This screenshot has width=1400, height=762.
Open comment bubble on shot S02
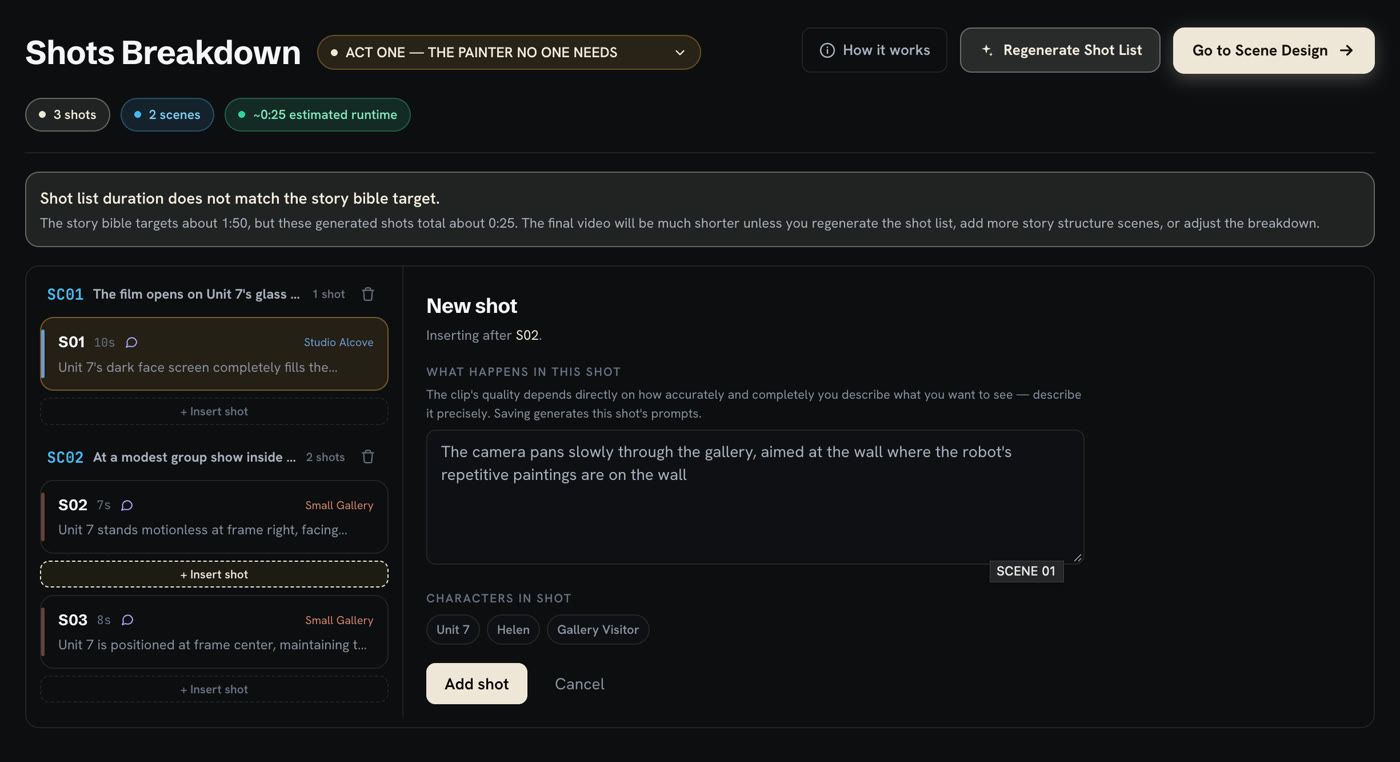pyautogui.click(x=127, y=506)
